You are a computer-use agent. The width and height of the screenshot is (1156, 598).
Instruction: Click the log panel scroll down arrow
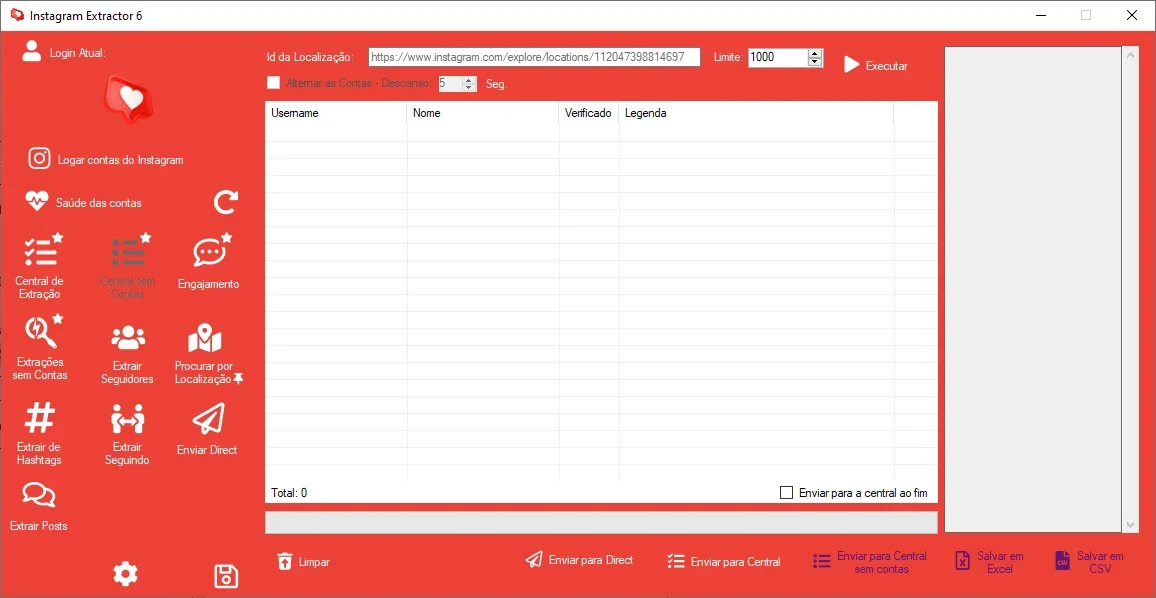1132,524
